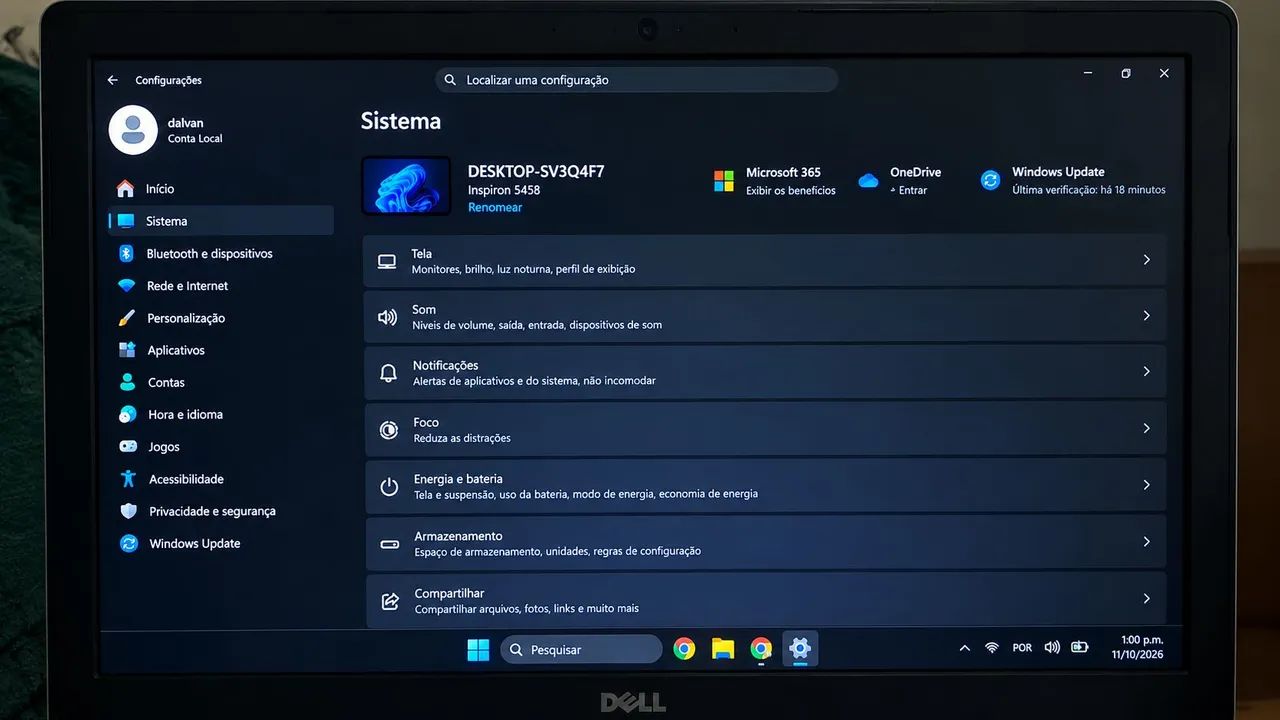Open Acessibilidade via its figure icon
Viewport: 1280px width, 720px height.
(128, 479)
